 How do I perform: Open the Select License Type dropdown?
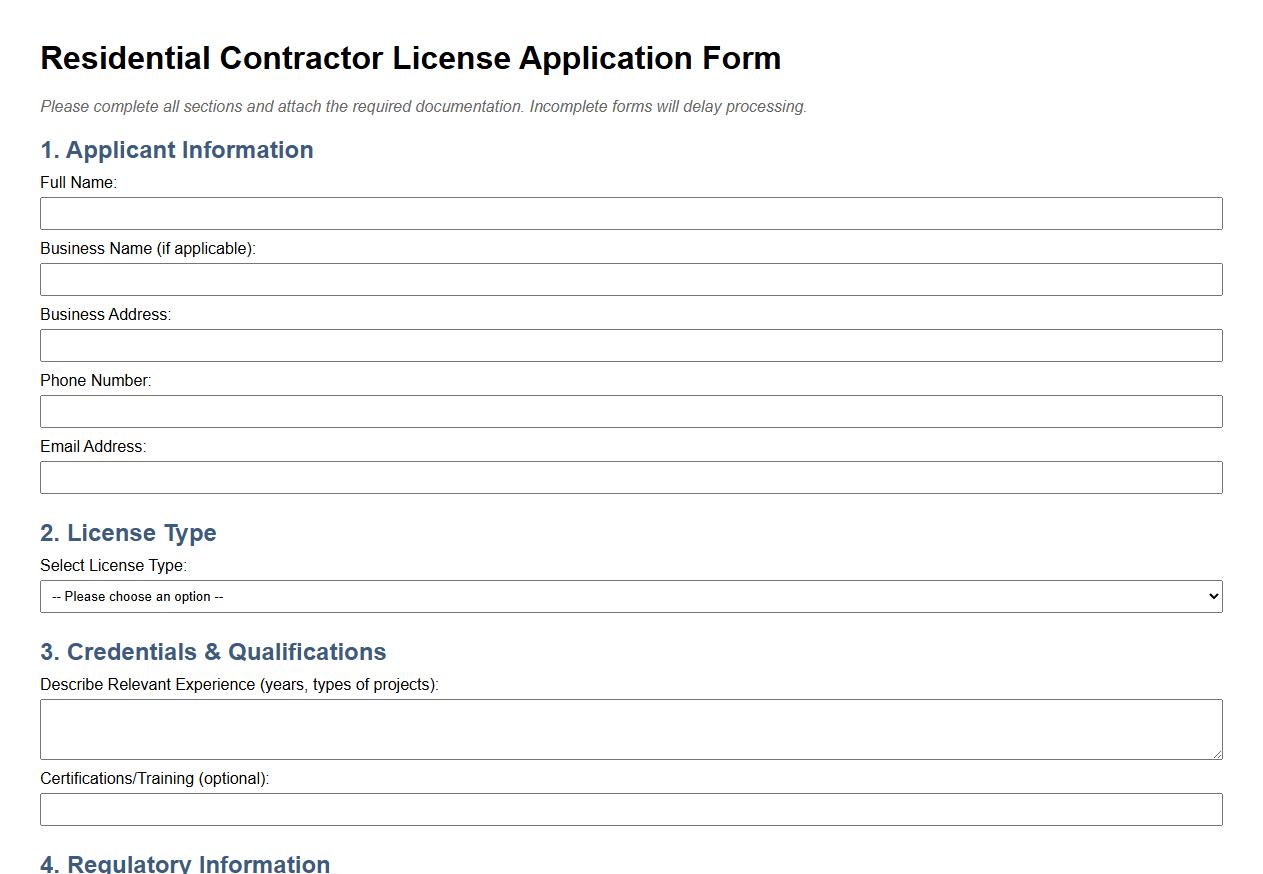point(630,596)
